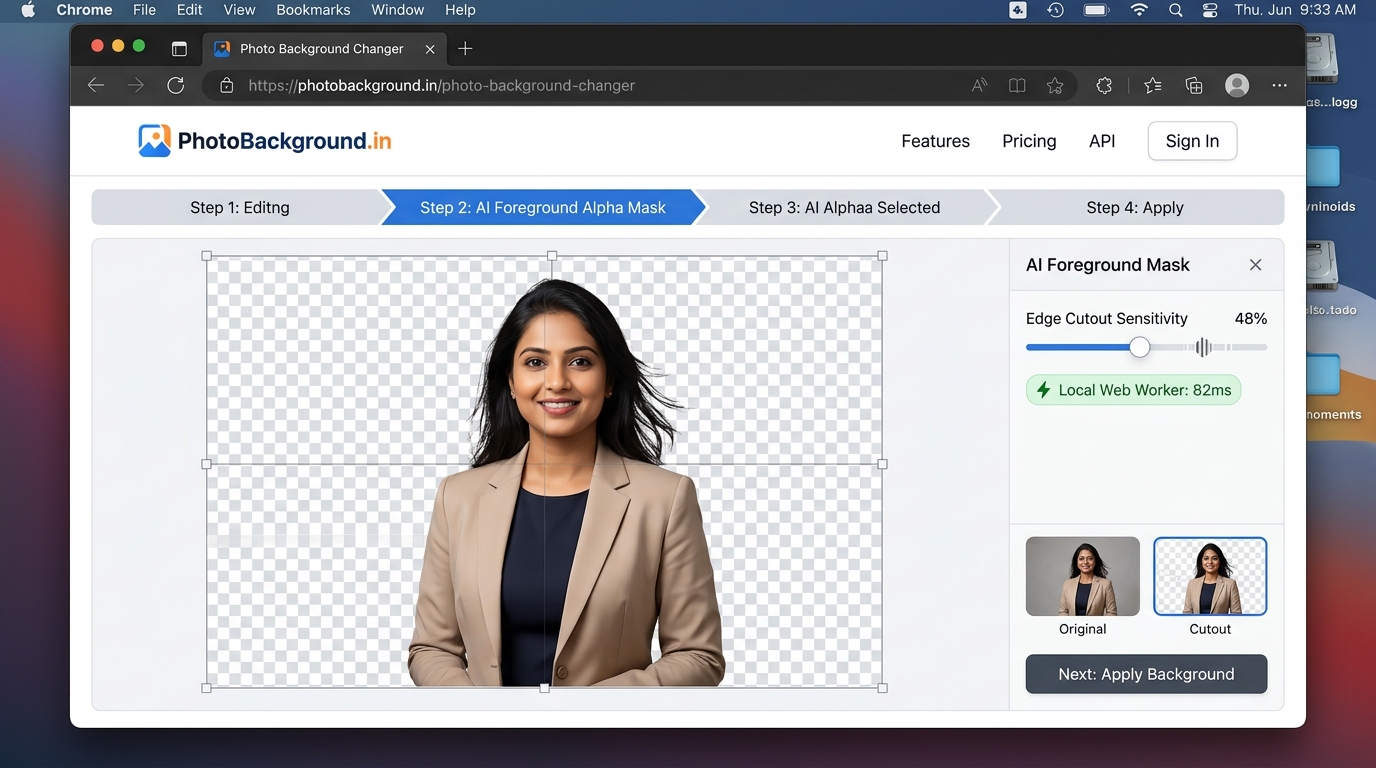
Task: Reload the page with the refresh icon
Action: (176, 86)
